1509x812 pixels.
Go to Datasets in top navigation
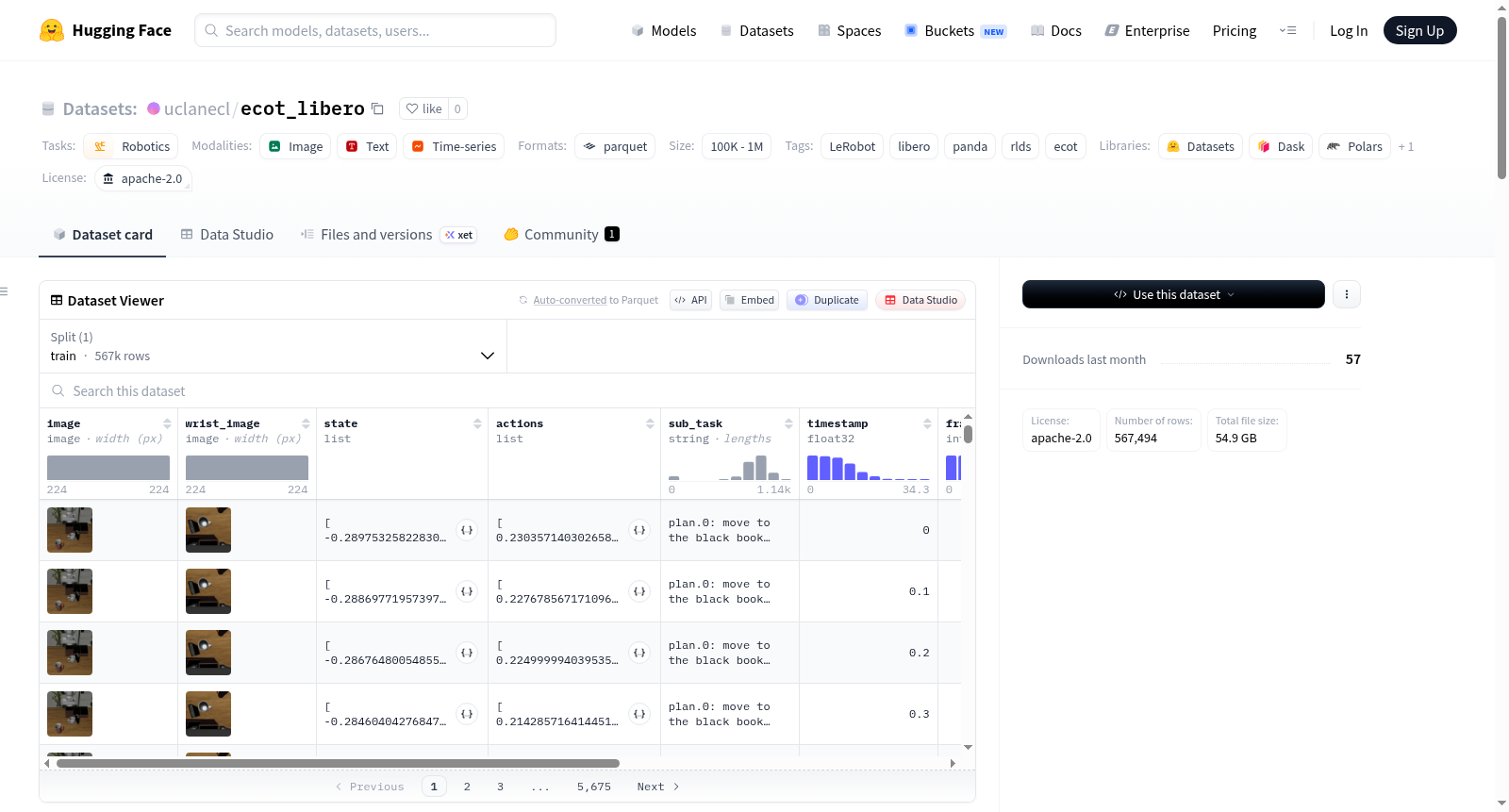pos(756,30)
